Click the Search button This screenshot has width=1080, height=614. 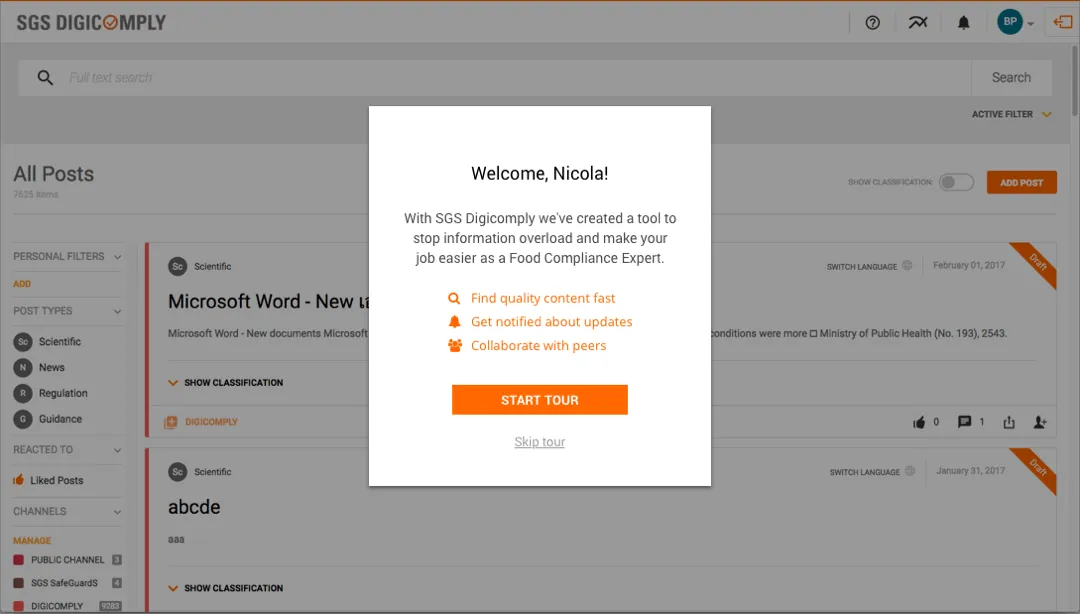[x=1011, y=78]
